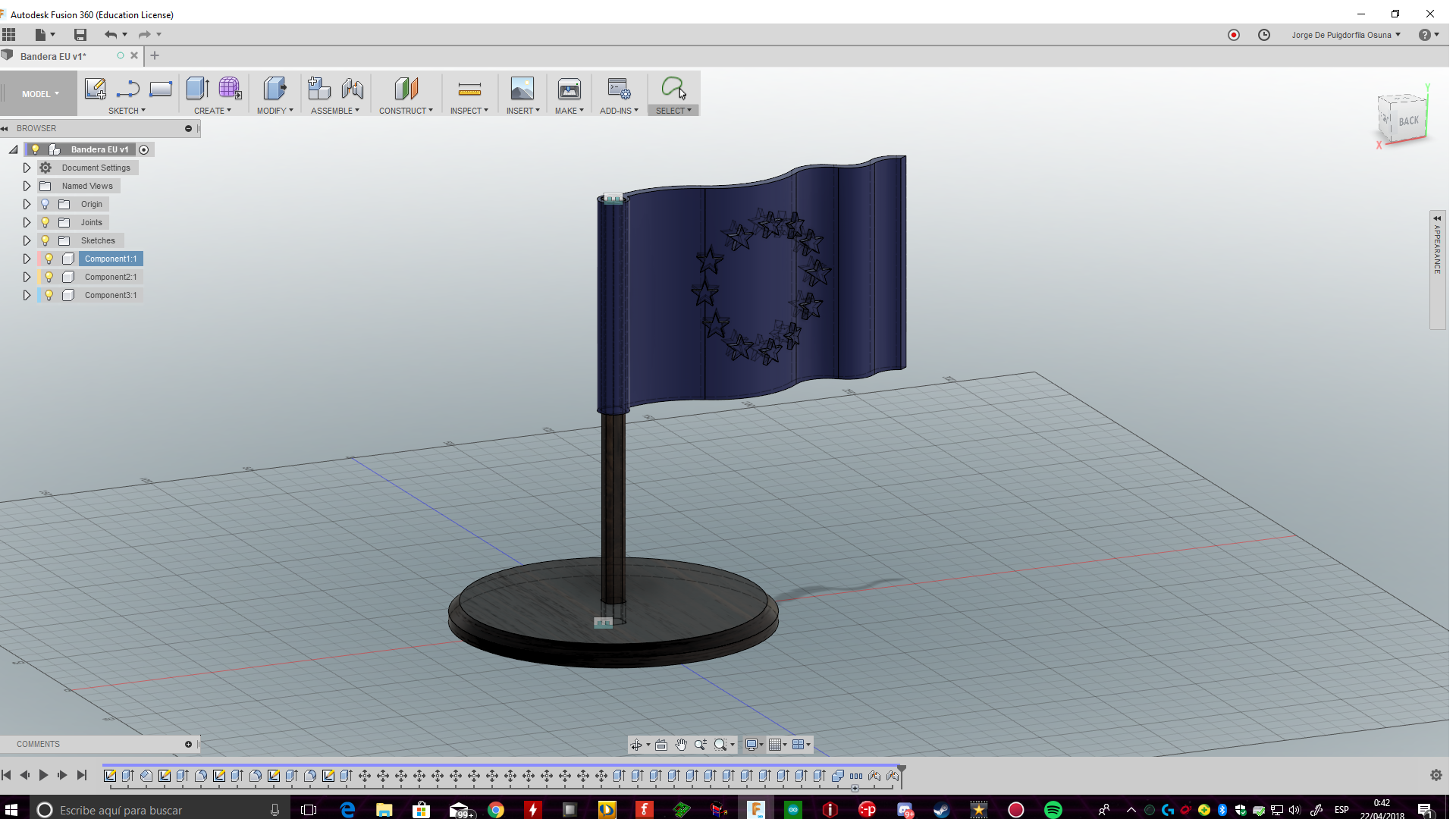Click the Save icon in top bar

80,34
